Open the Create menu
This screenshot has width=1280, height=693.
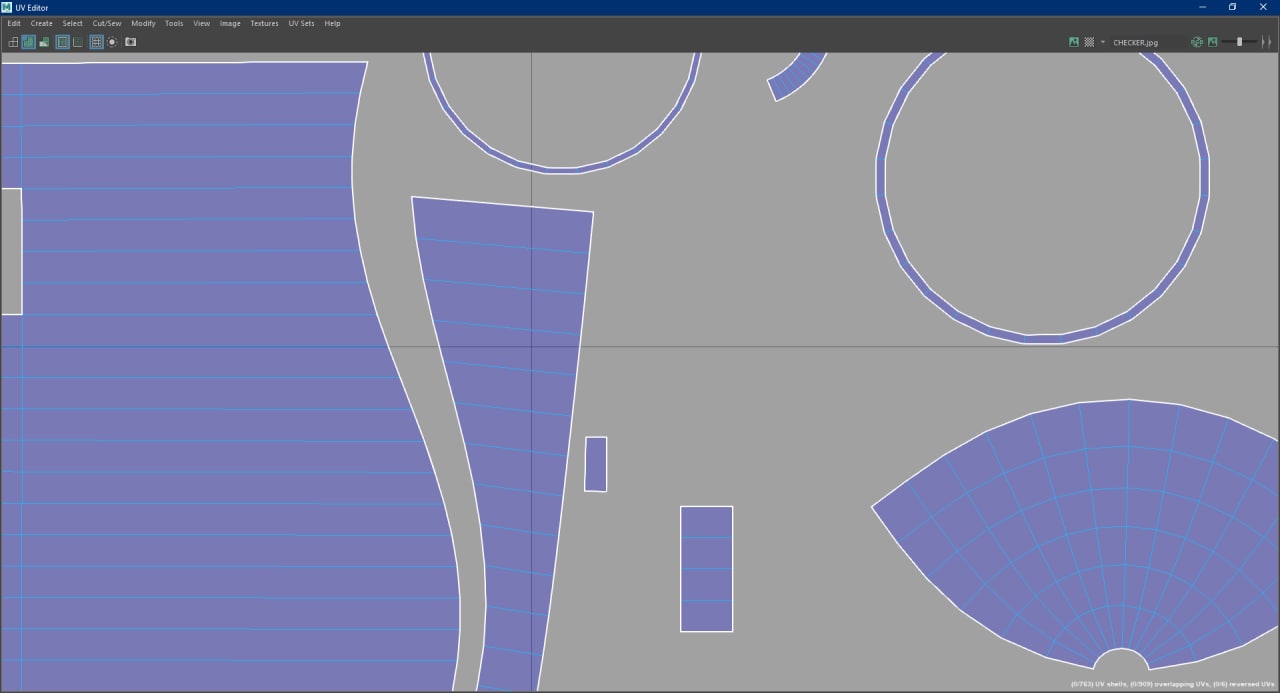[x=42, y=23]
